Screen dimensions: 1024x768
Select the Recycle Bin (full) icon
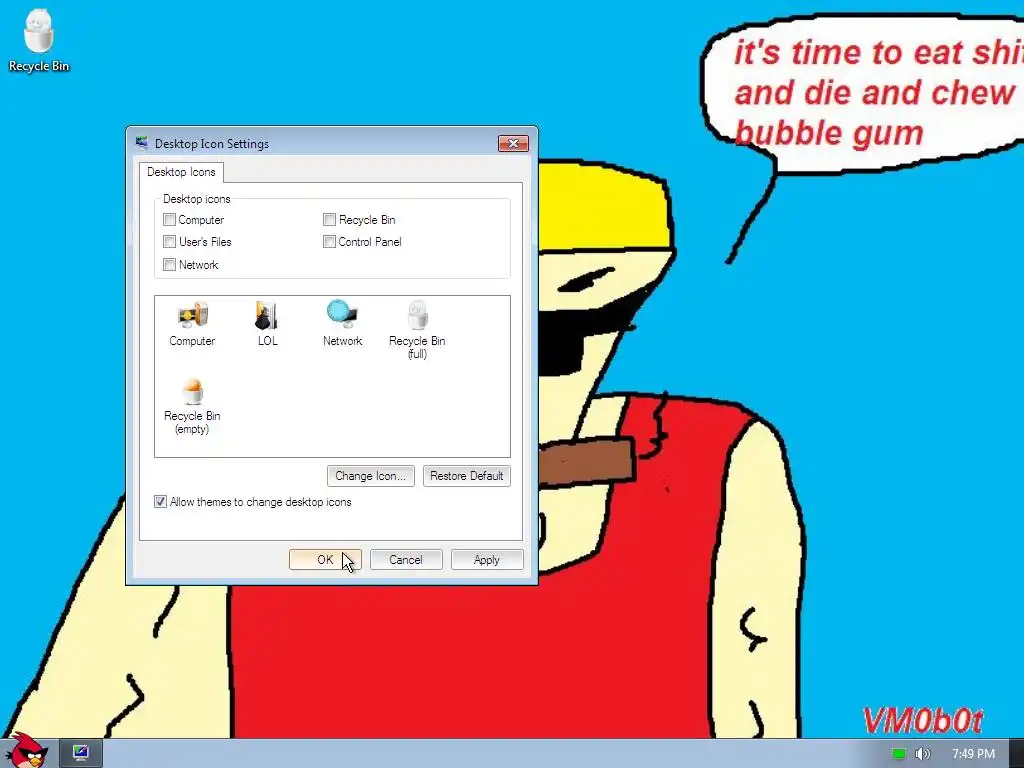[417, 330]
